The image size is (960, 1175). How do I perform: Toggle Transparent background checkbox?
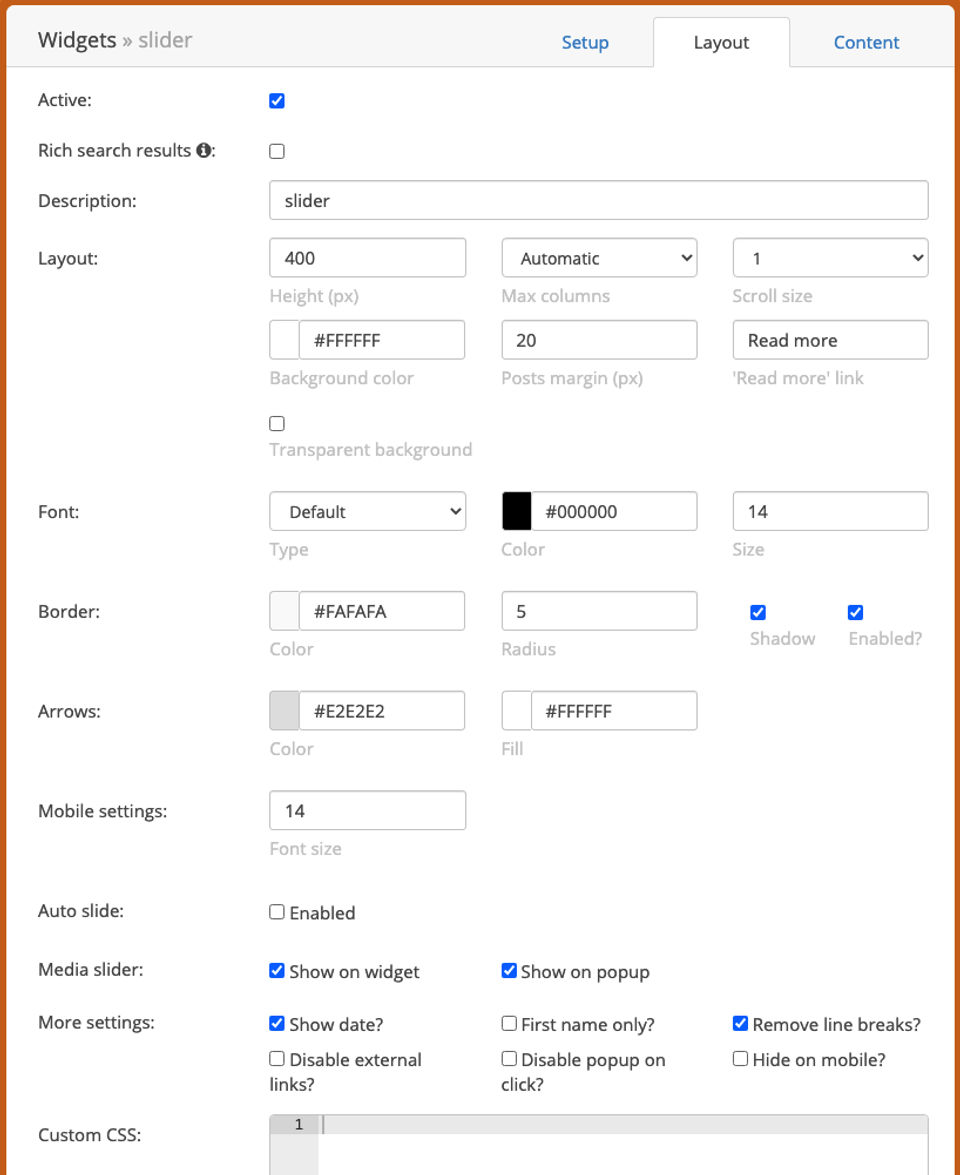[x=277, y=423]
